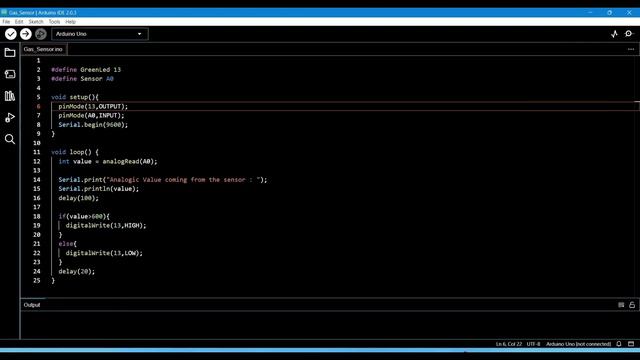Click the '#define Sensor A0' line
640x360 pixels.
point(82,79)
